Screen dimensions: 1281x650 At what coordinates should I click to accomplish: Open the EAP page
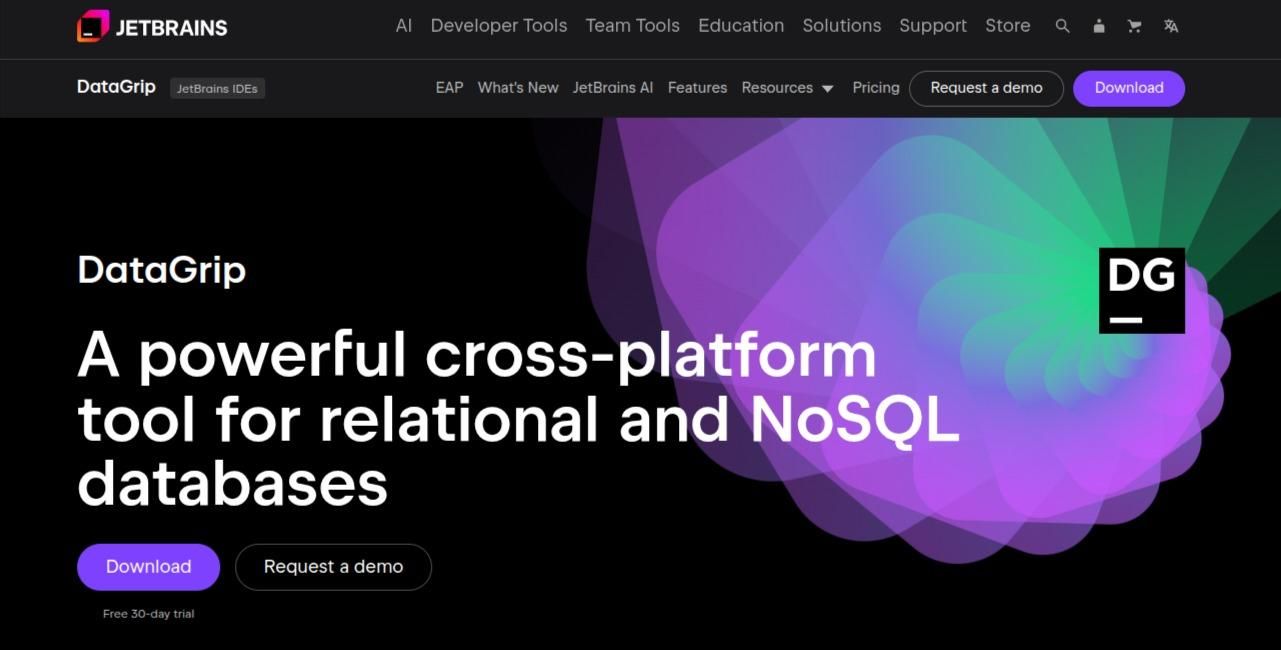[x=450, y=88]
